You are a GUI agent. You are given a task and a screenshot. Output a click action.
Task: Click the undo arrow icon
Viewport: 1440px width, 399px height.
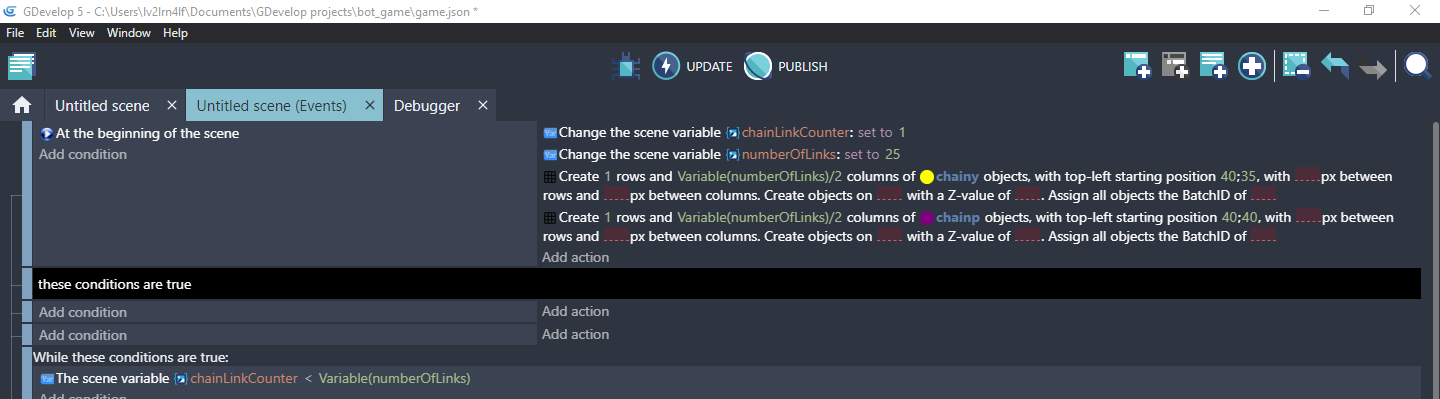coord(1335,67)
